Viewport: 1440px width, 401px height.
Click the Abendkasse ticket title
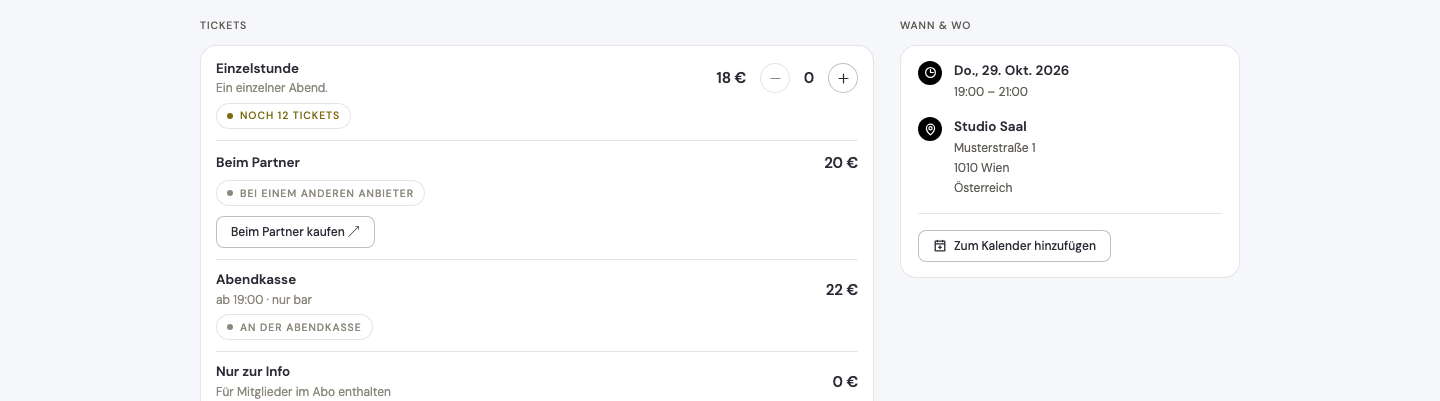tap(256, 279)
